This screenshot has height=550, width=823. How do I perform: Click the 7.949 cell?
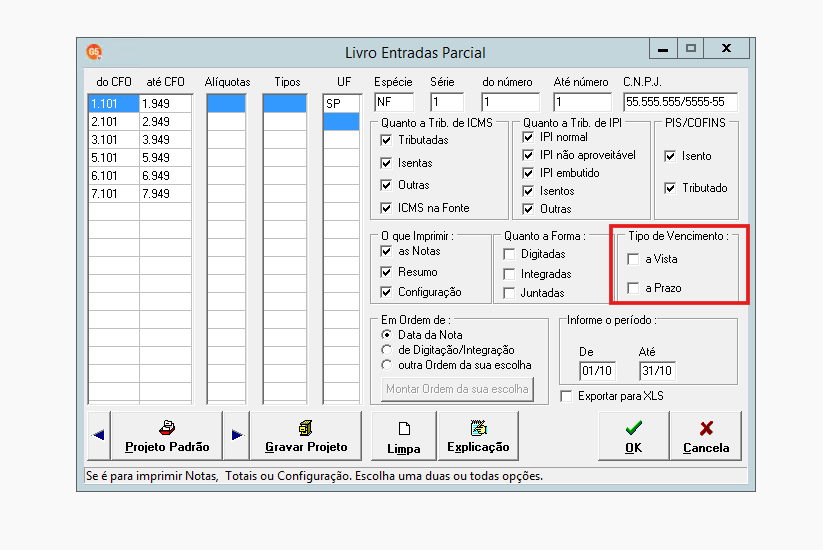(x=165, y=194)
